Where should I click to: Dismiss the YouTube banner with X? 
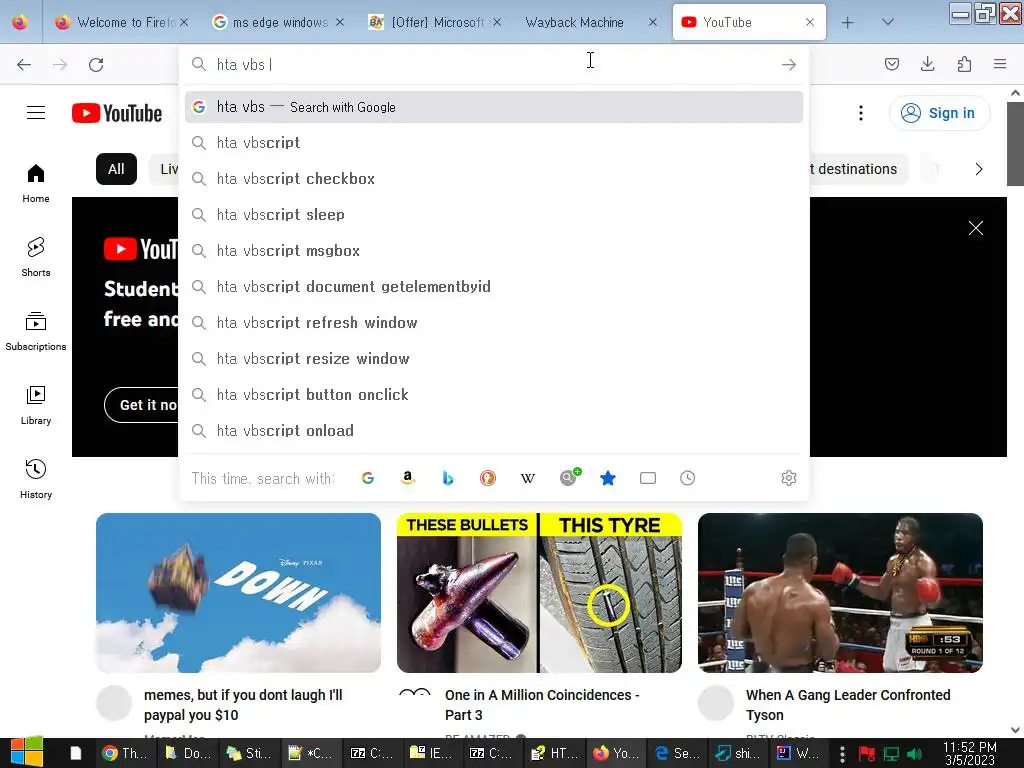(x=976, y=228)
